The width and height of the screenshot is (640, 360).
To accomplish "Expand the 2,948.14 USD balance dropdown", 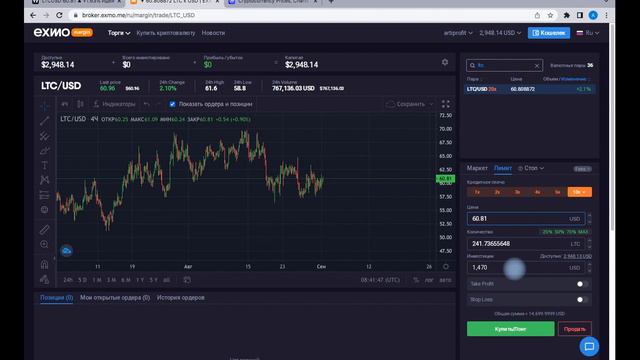I will click(500, 33).
